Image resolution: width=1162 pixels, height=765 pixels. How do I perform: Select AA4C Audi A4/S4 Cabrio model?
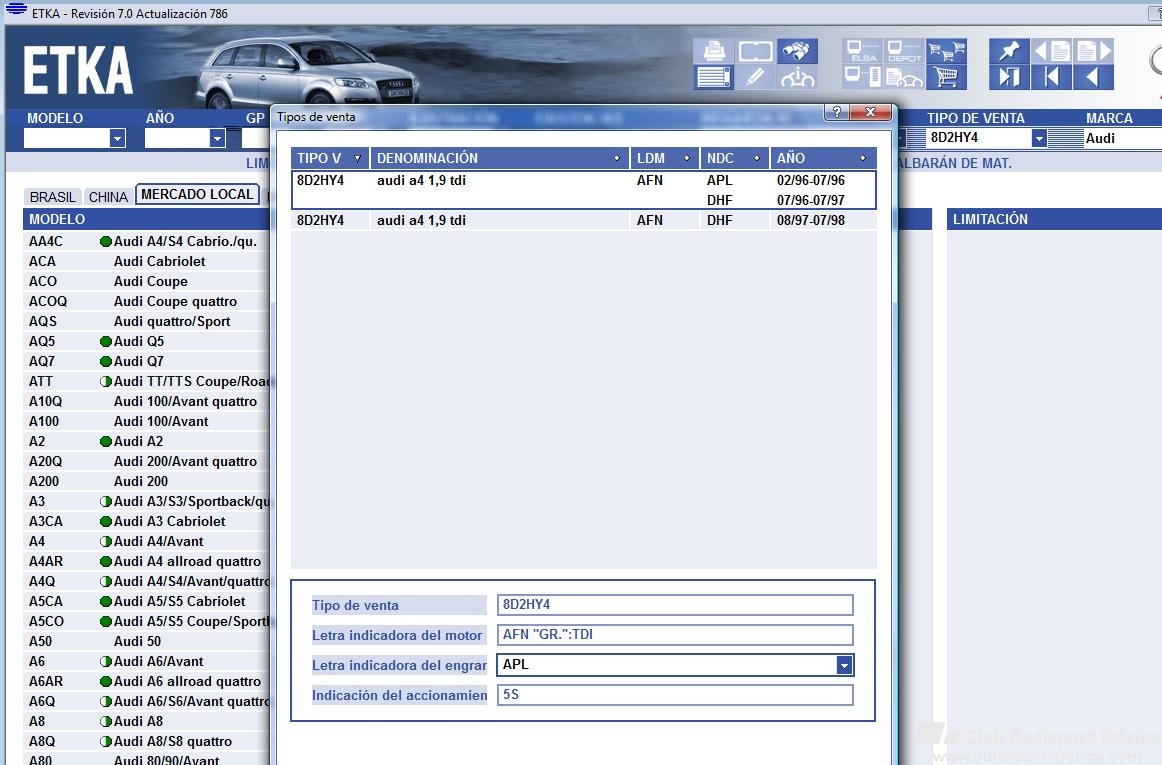tap(148, 241)
